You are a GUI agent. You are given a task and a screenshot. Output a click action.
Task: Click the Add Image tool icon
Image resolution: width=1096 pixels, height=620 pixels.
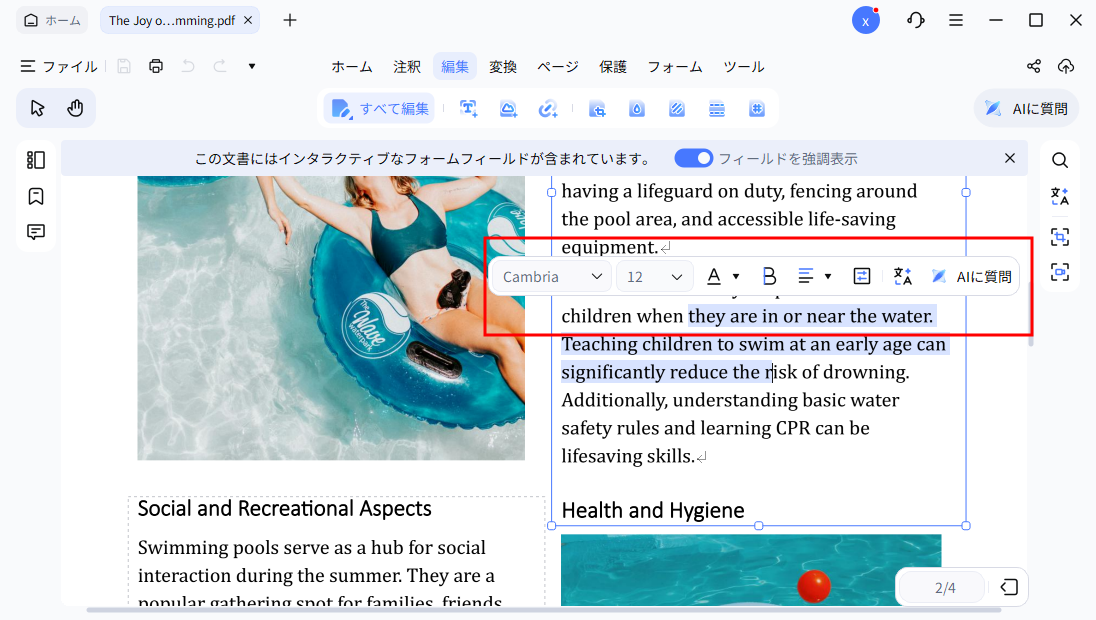coord(508,109)
